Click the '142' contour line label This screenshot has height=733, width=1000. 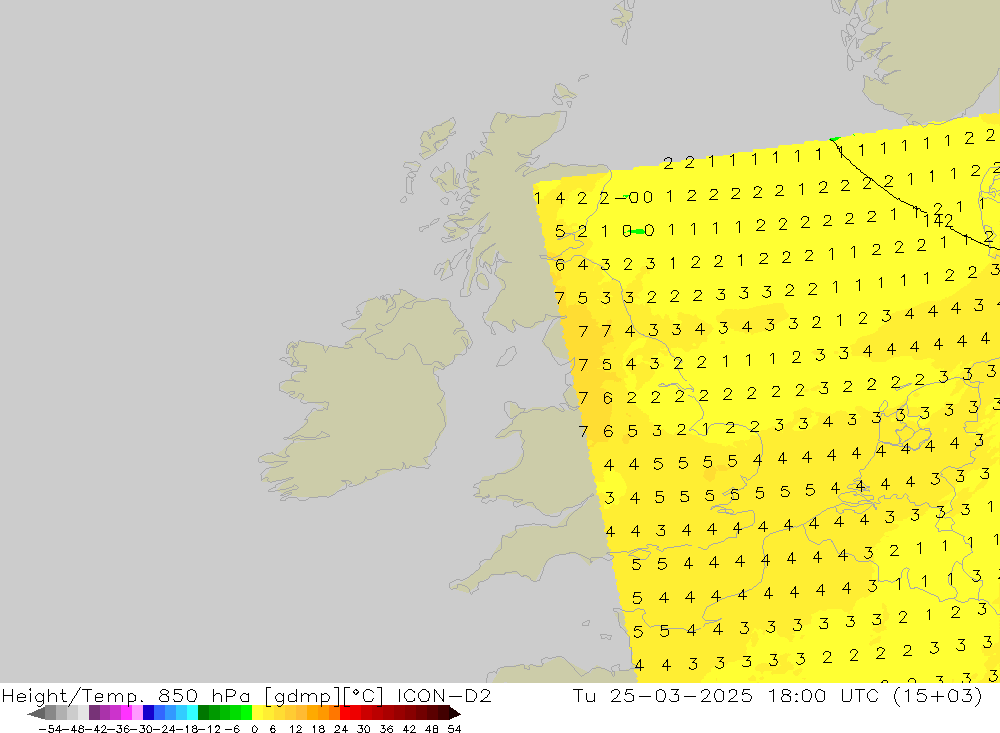pyautogui.click(x=938, y=220)
